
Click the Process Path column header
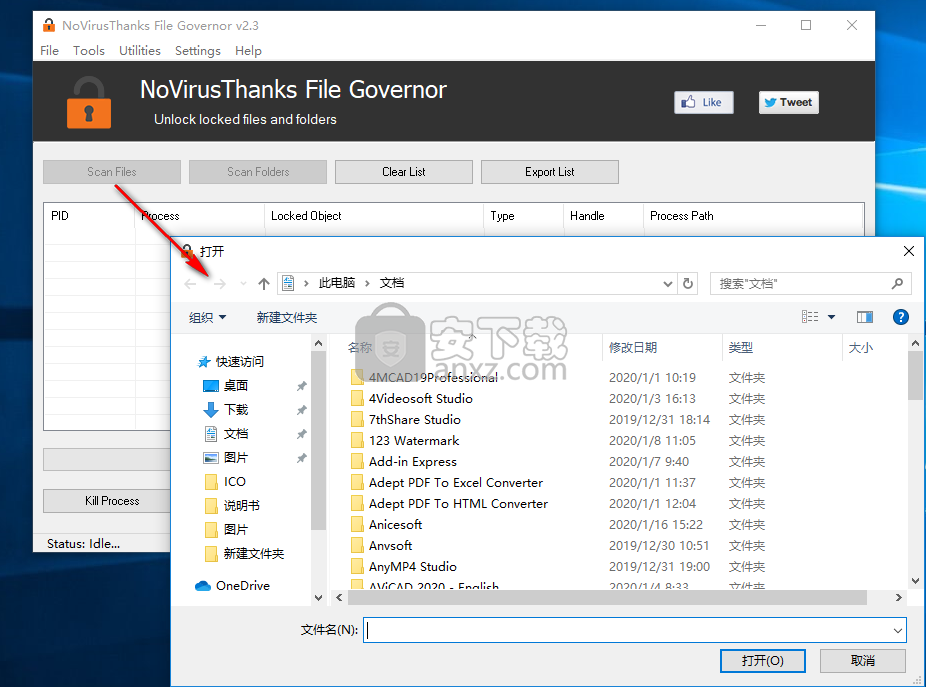[x=753, y=216]
